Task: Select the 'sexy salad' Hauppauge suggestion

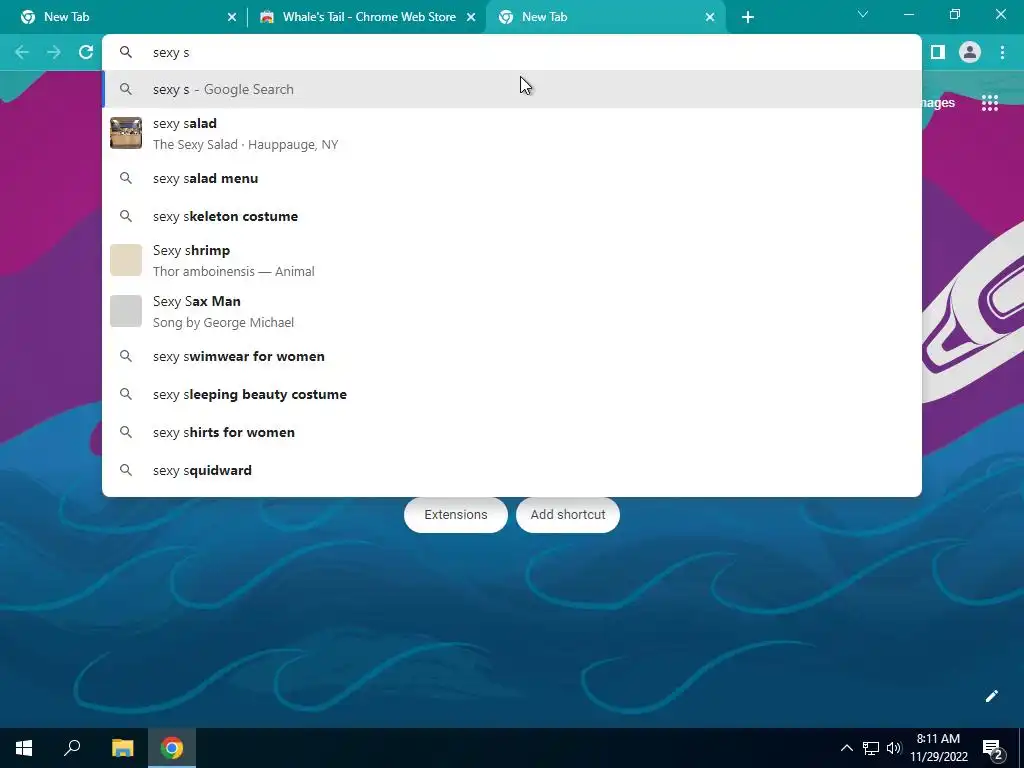Action: 512,133
